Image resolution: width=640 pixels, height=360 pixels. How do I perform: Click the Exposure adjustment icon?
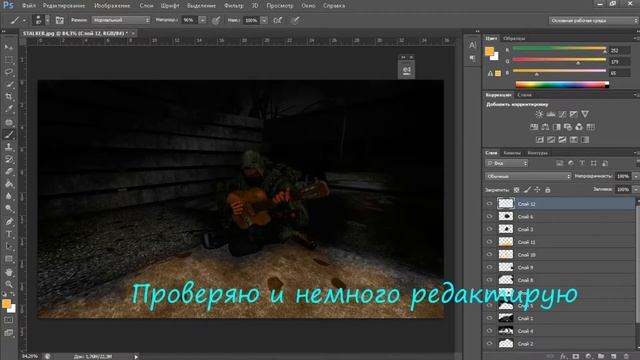coord(573,114)
